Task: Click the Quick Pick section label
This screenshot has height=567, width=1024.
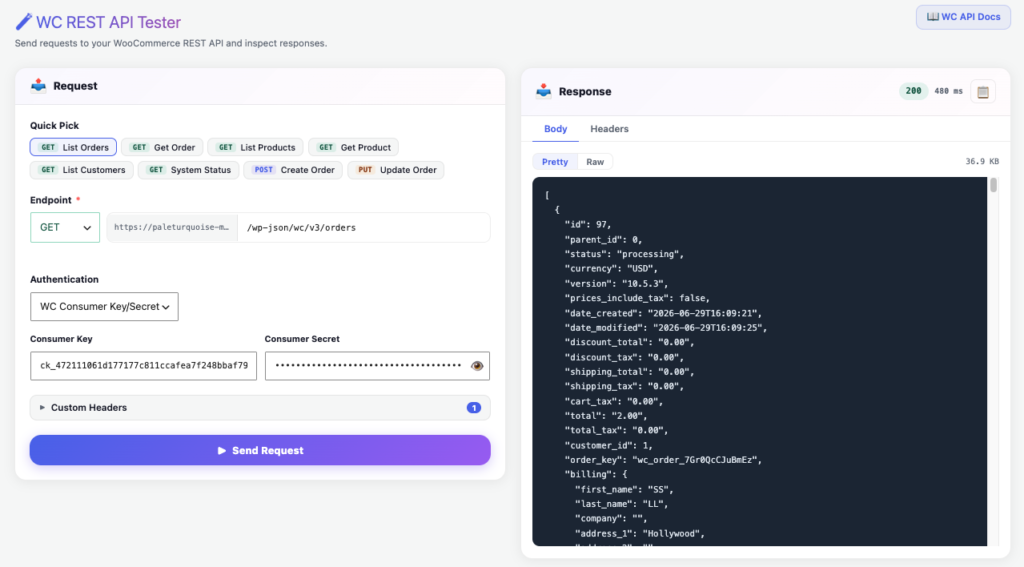Action: (54, 125)
